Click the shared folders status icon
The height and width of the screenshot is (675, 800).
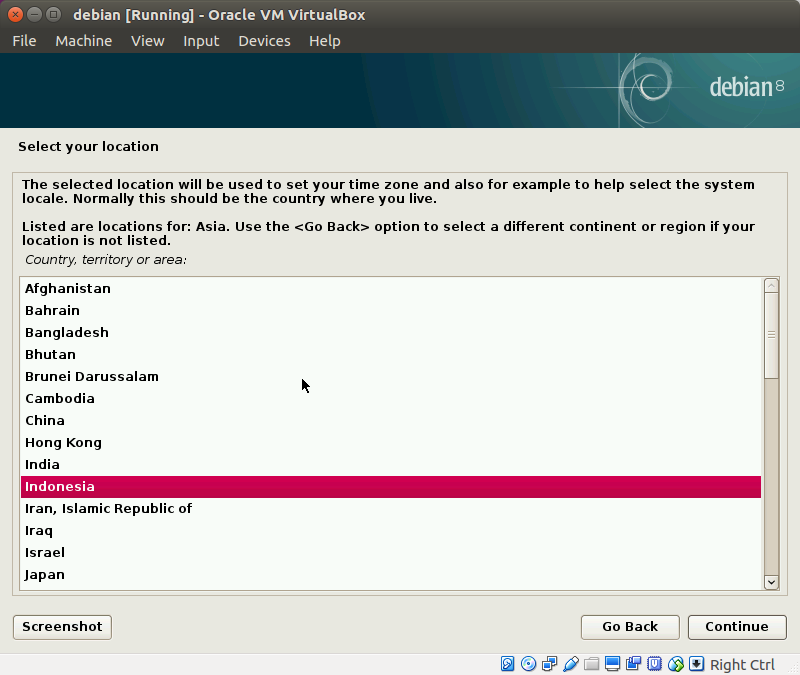[592, 664]
